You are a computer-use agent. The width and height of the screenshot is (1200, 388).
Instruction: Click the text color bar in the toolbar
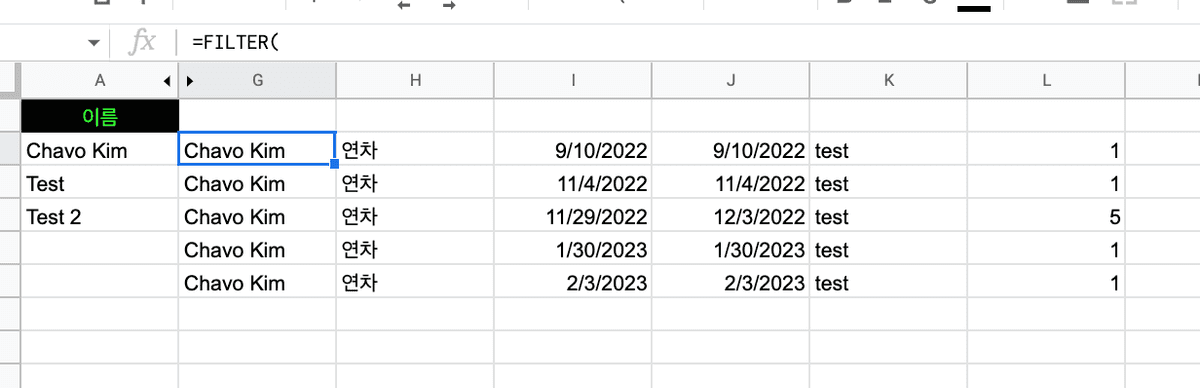pos(973,8)
